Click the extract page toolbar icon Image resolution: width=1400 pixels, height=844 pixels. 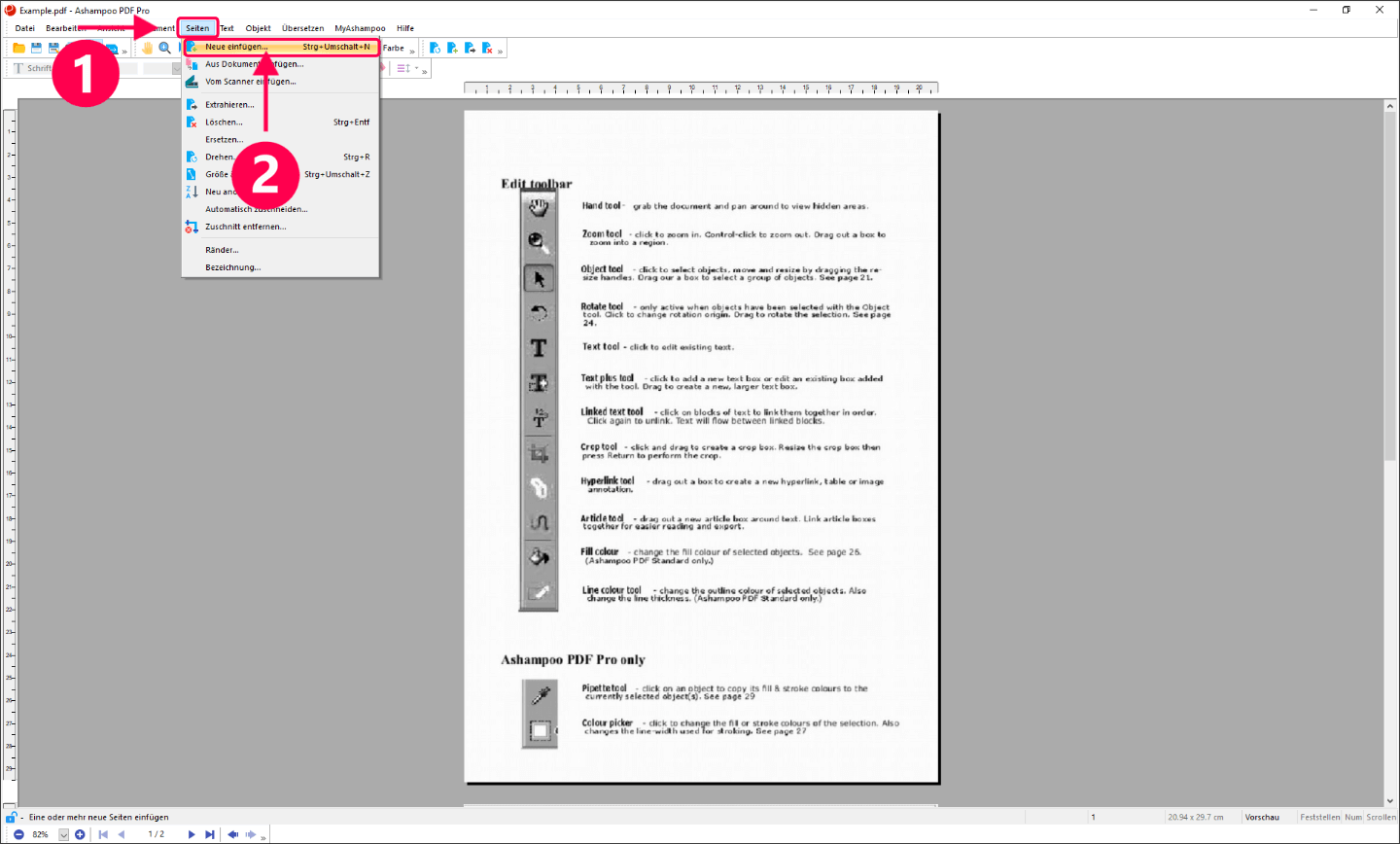click(x=470, y=48)
